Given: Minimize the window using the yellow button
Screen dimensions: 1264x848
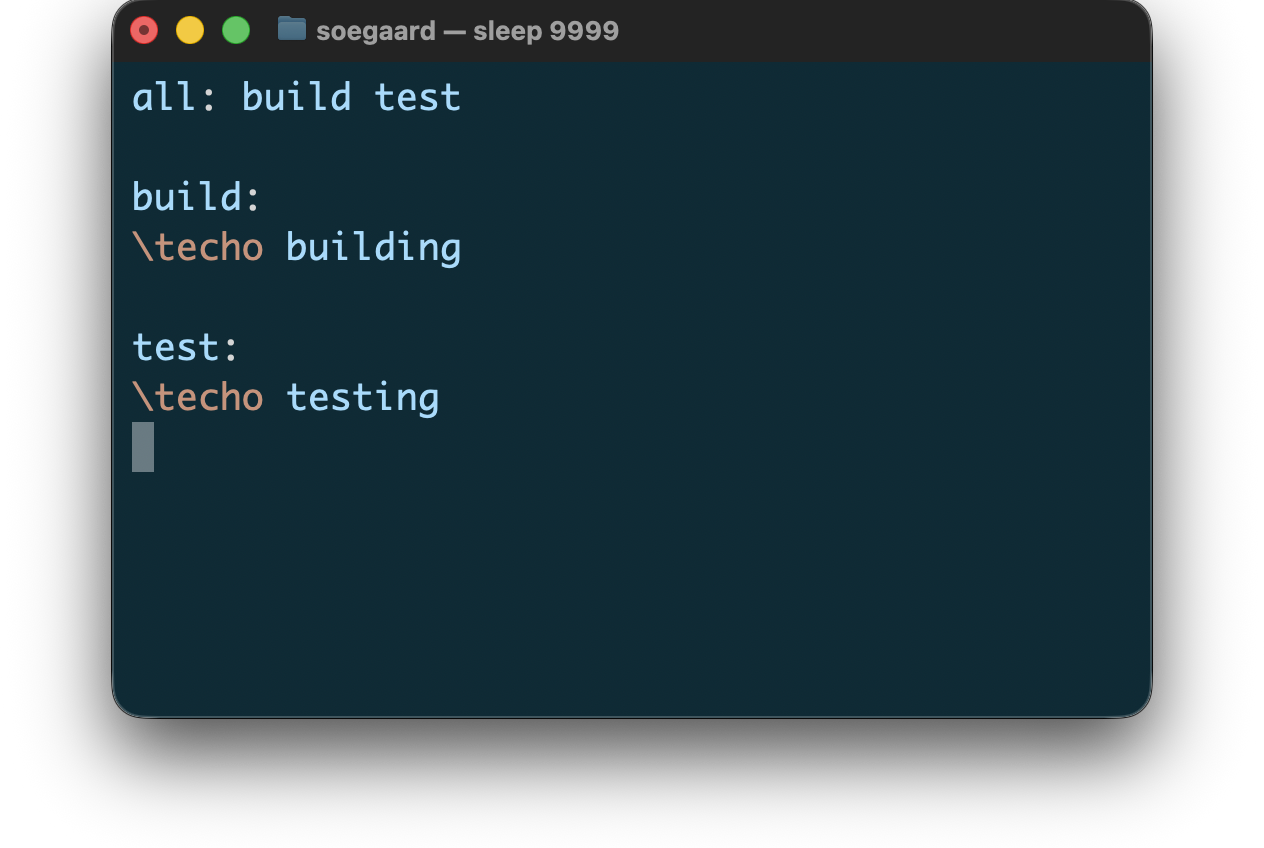Looking at the screenshot, I should coord(190,31).
